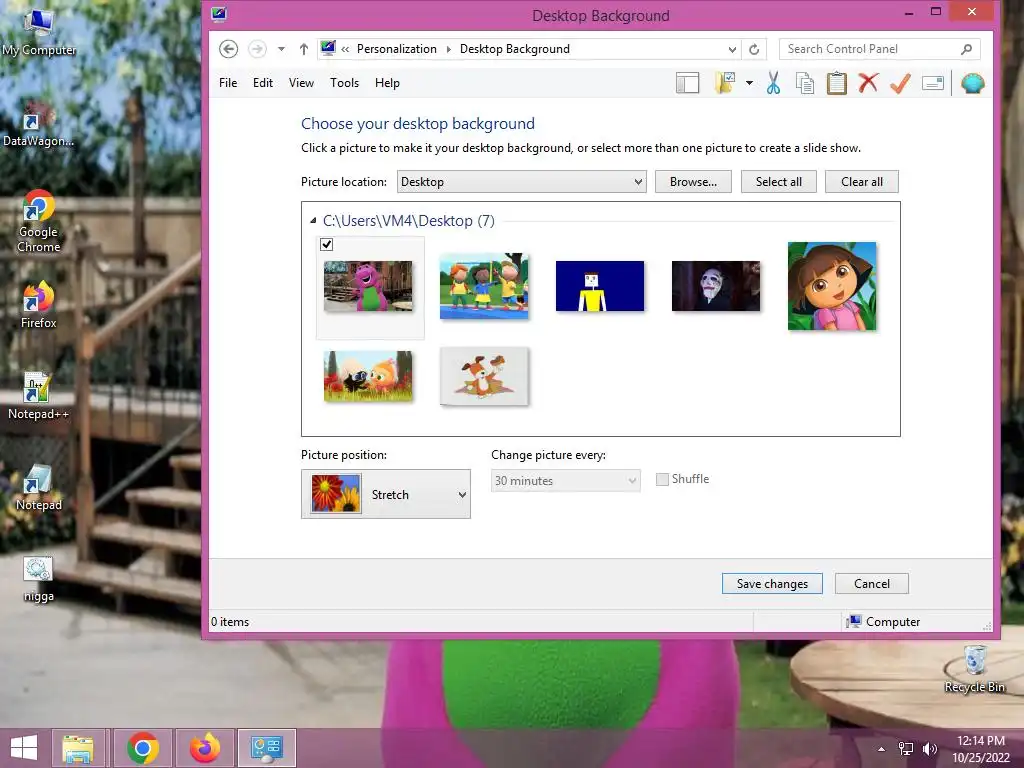Select the blue background robot thumbnail
The width and height of the screenshot is (1024, 768).
[600, 286]
